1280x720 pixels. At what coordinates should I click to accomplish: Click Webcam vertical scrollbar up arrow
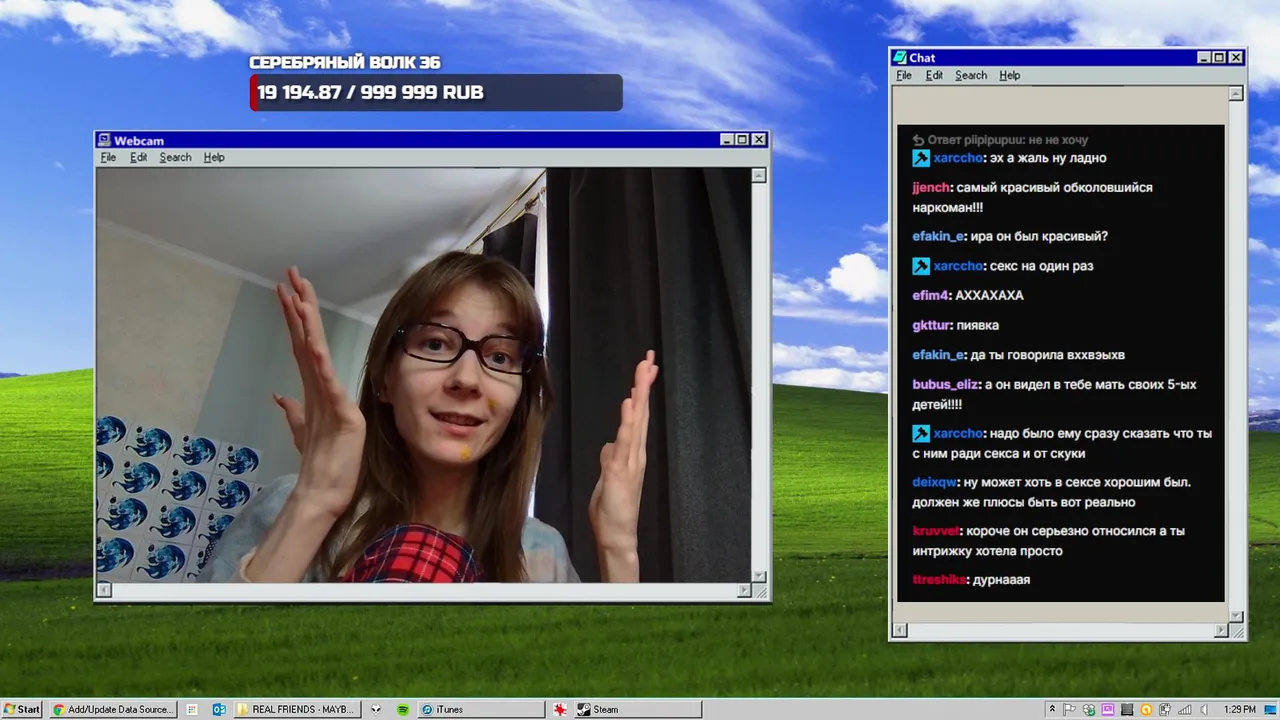pos(759,175)
